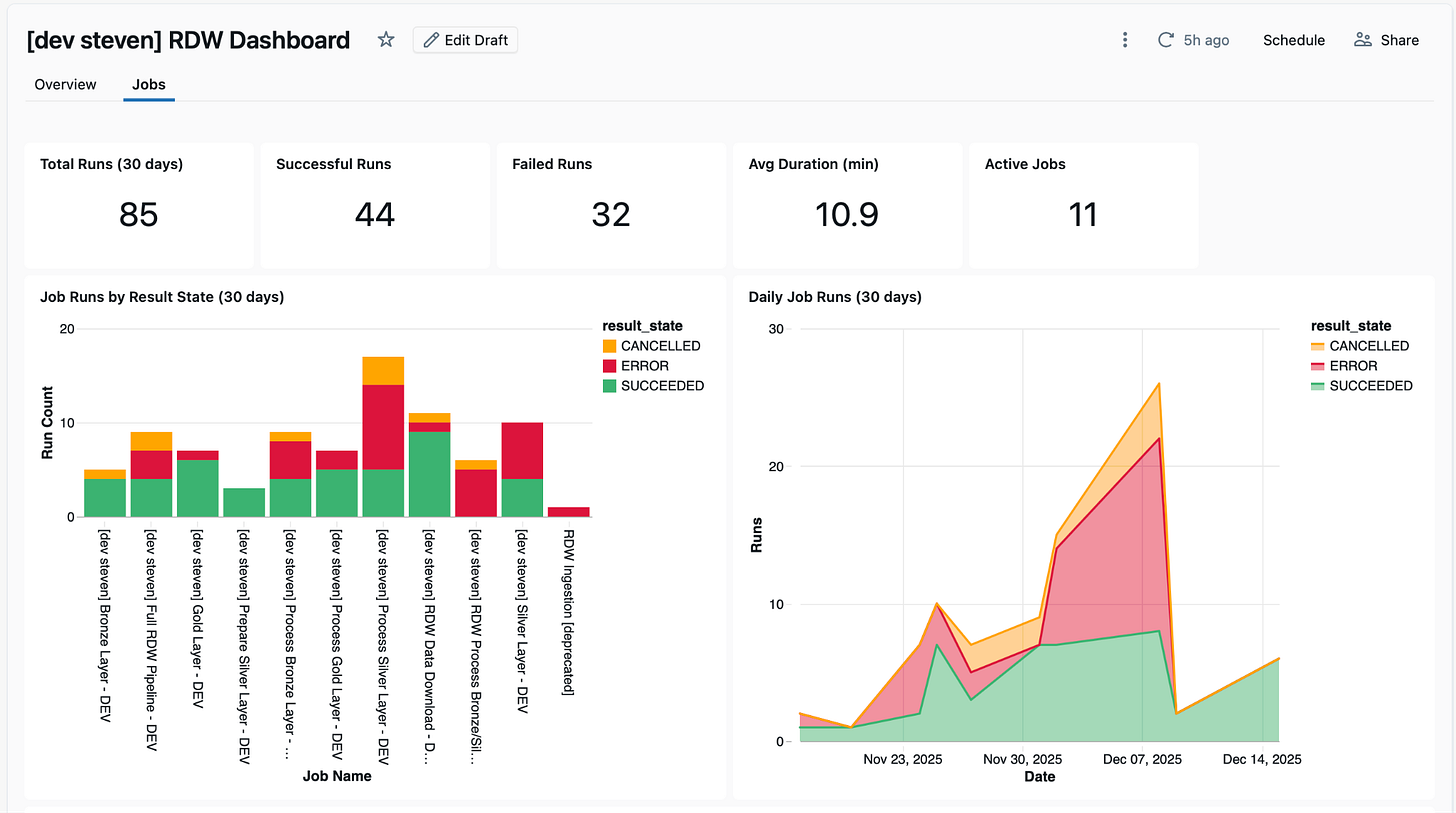Screen dimensions: 1456x813
Task: Toggle SUCCEEDED series in Daily Job Runs legend
Action: pyautogui.click(x=1362, y=386)
